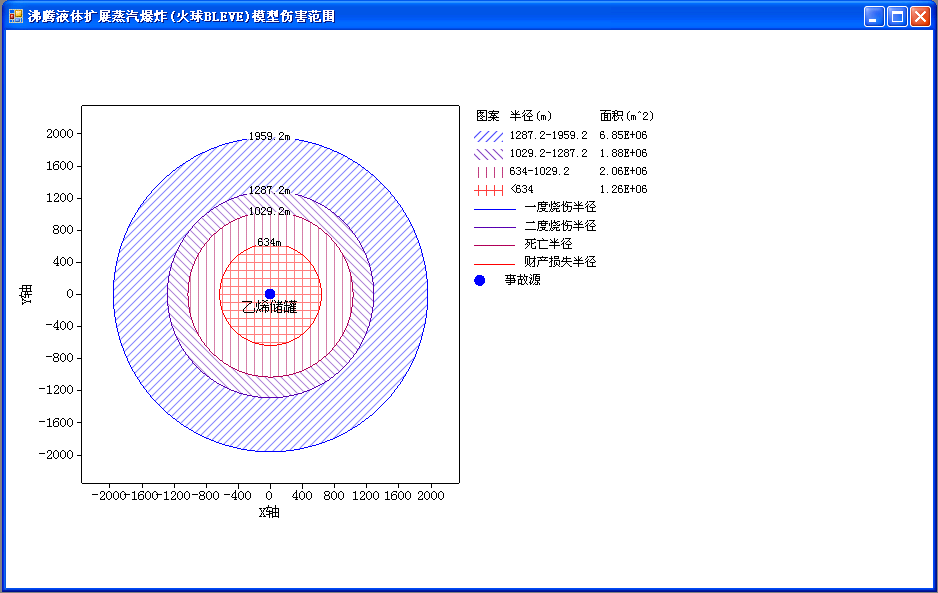Click the Y轴 axis title
938x593 pixels.
[26, 294]
